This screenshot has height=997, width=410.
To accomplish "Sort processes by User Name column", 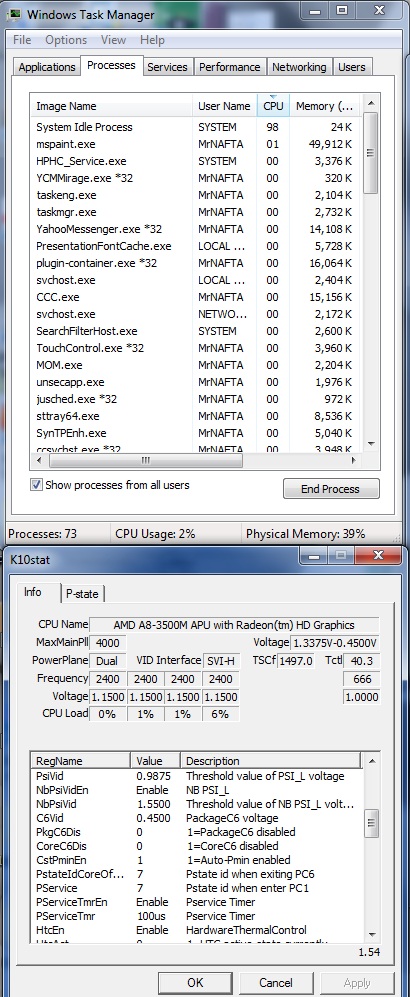I will point(224,106).
